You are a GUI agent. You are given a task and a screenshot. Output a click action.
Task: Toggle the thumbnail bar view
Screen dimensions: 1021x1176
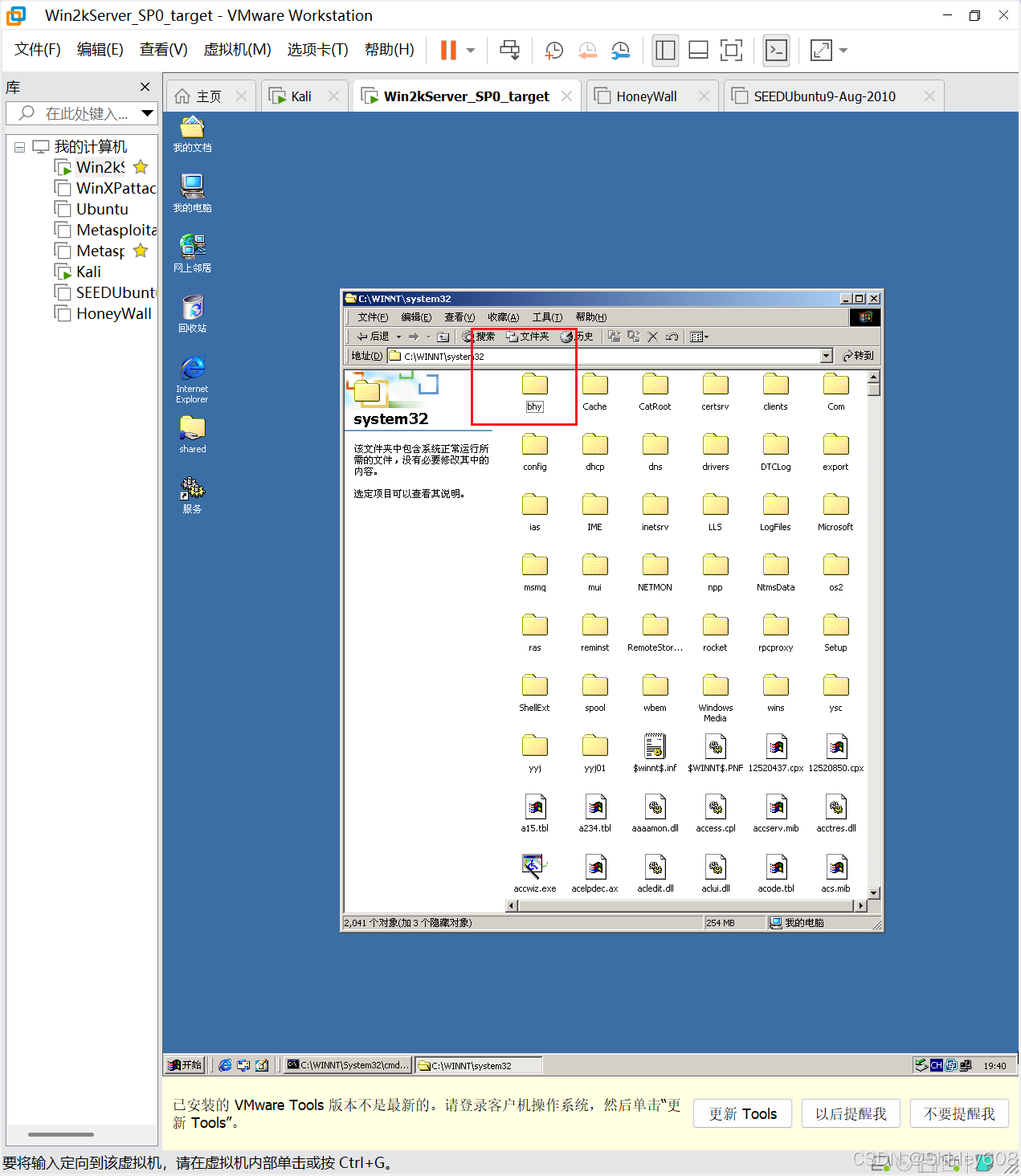[698, 51]
